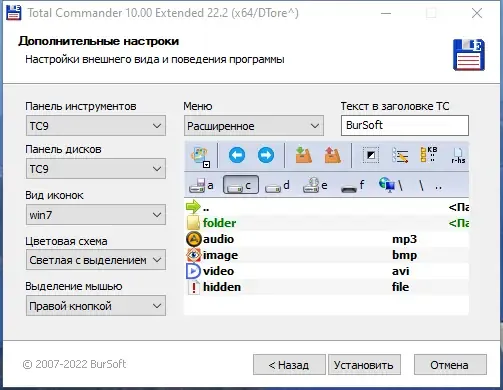Click the root backslash button in drive bar
This screenshot has height=390, width=503.
click(x=421, y=185)
